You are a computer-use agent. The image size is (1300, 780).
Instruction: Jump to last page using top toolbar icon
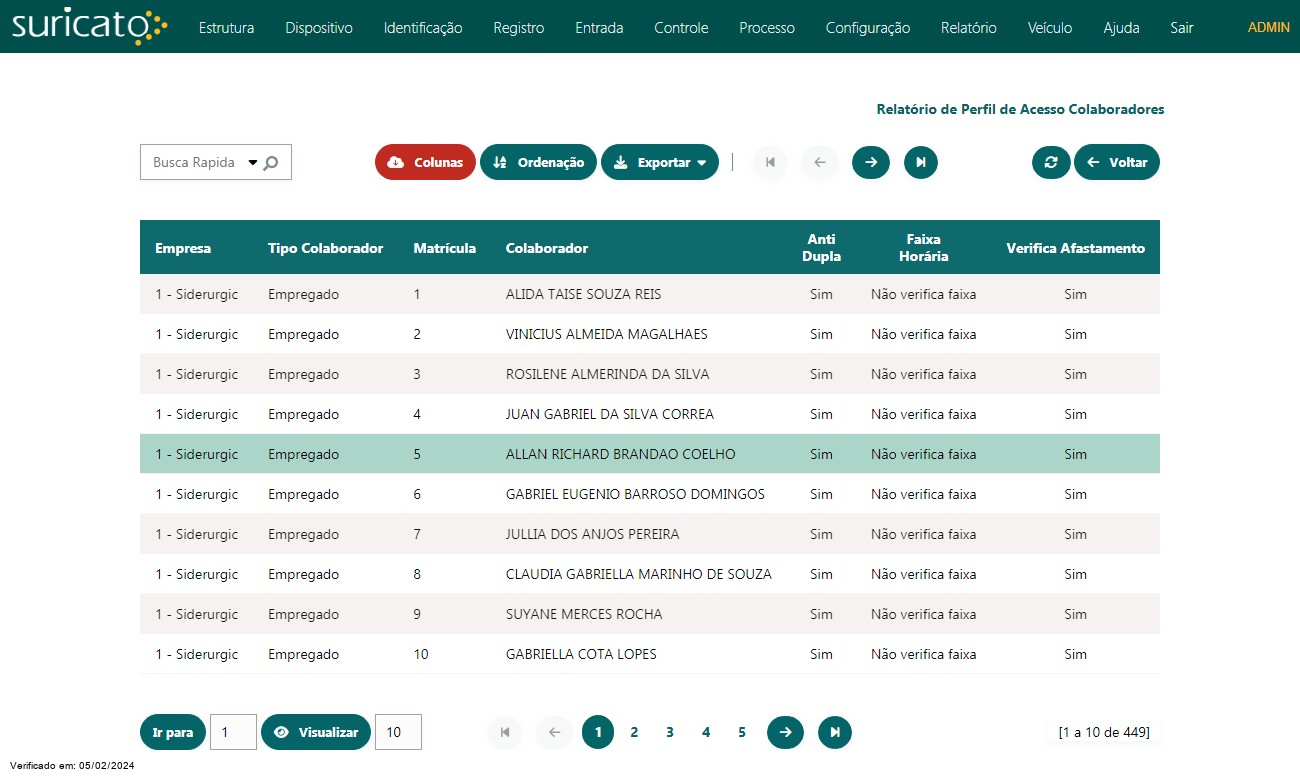pyautogui.click(x=920, y=162)
